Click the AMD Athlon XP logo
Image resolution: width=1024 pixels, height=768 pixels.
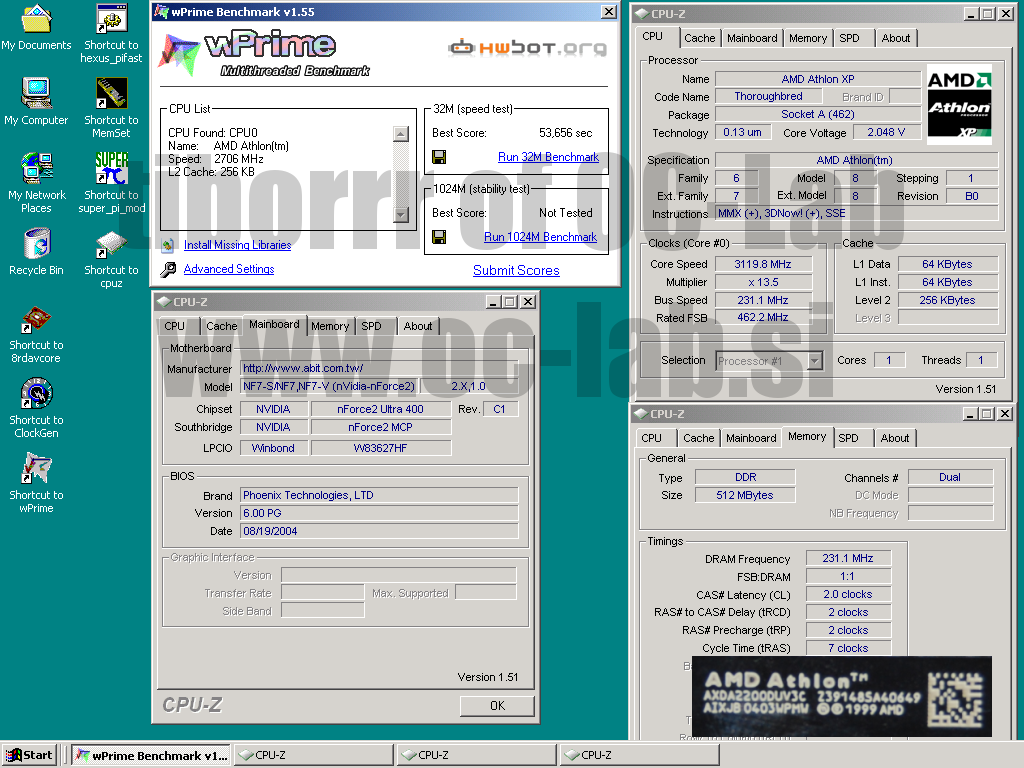pos(959,104)
